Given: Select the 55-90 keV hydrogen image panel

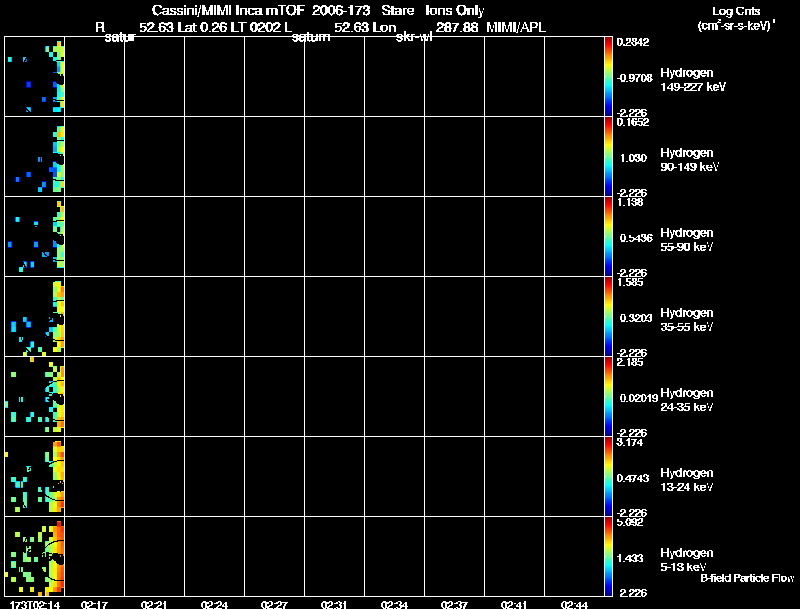Looking at the screenshot, I should (x=34, y=237).
